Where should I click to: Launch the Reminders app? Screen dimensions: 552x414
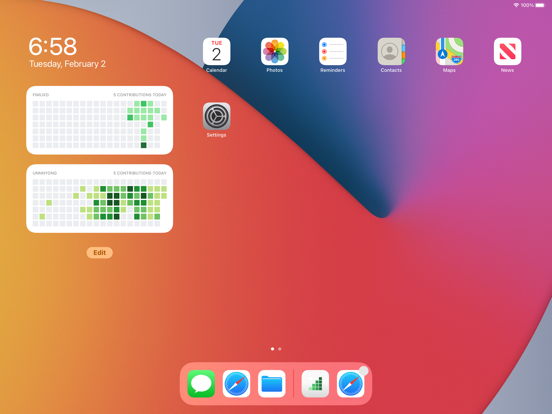pos(333,51)
